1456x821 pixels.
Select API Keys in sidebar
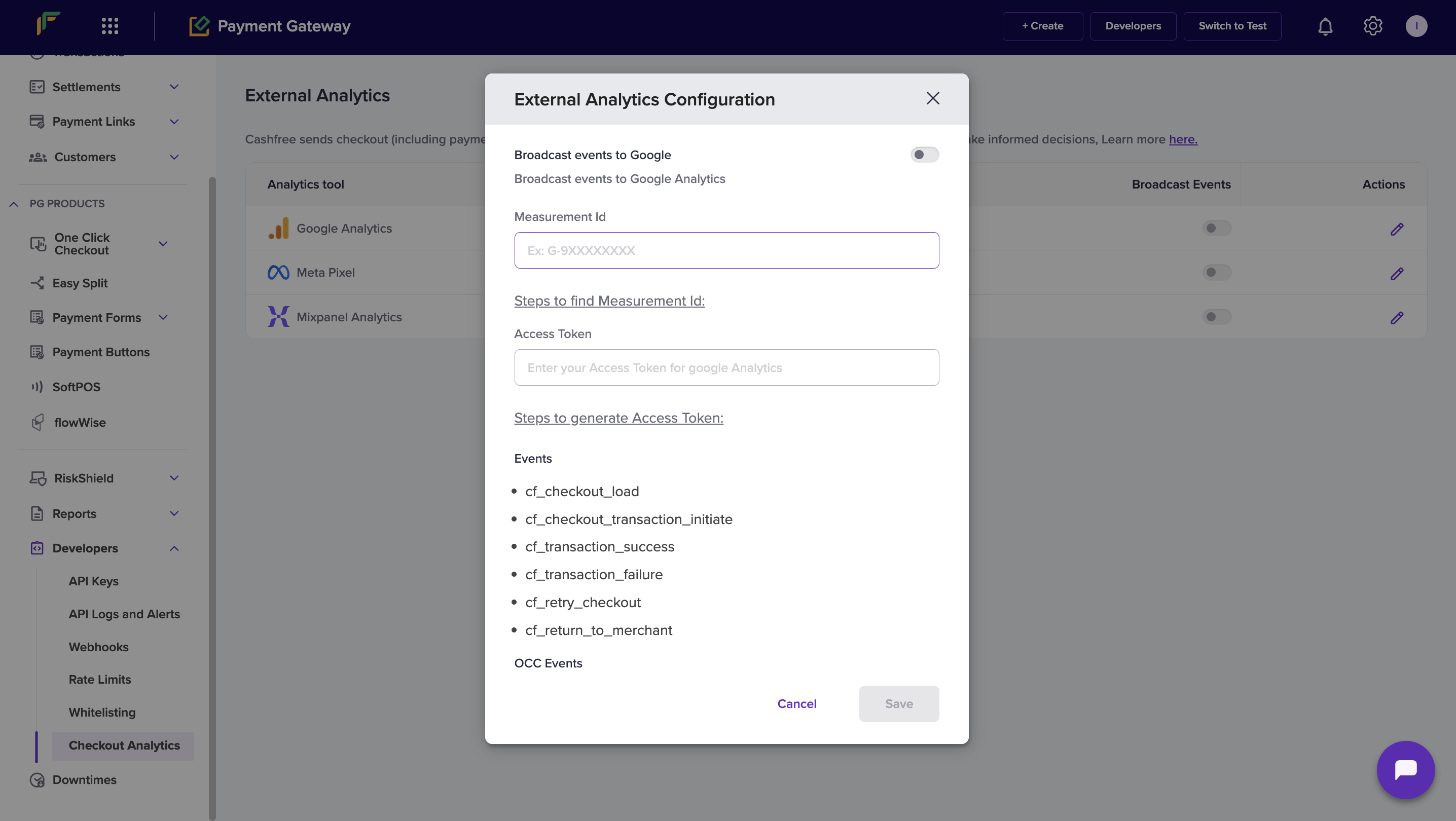(x=93, y=581)
